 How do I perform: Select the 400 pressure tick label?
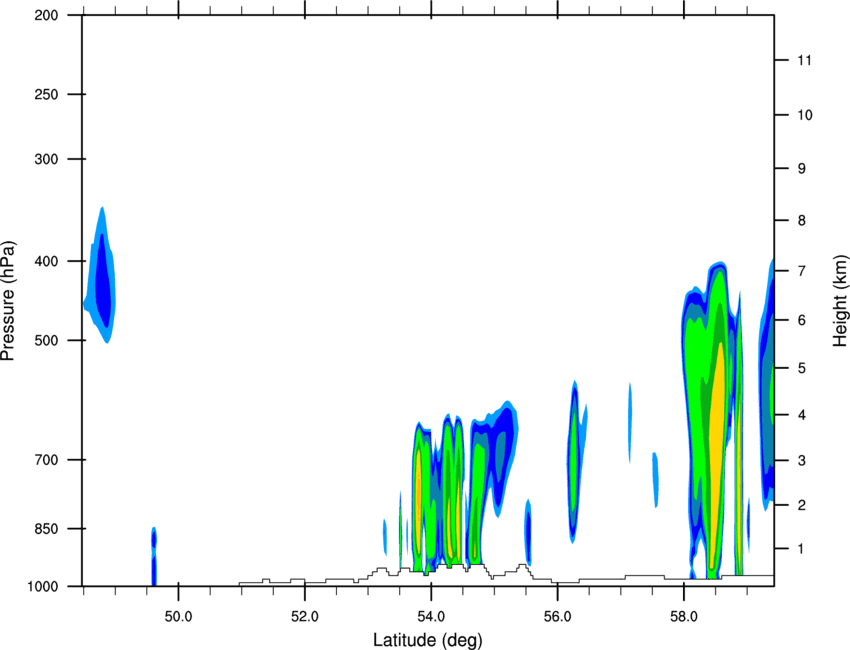pyautogui.click(x=46, y=261)
